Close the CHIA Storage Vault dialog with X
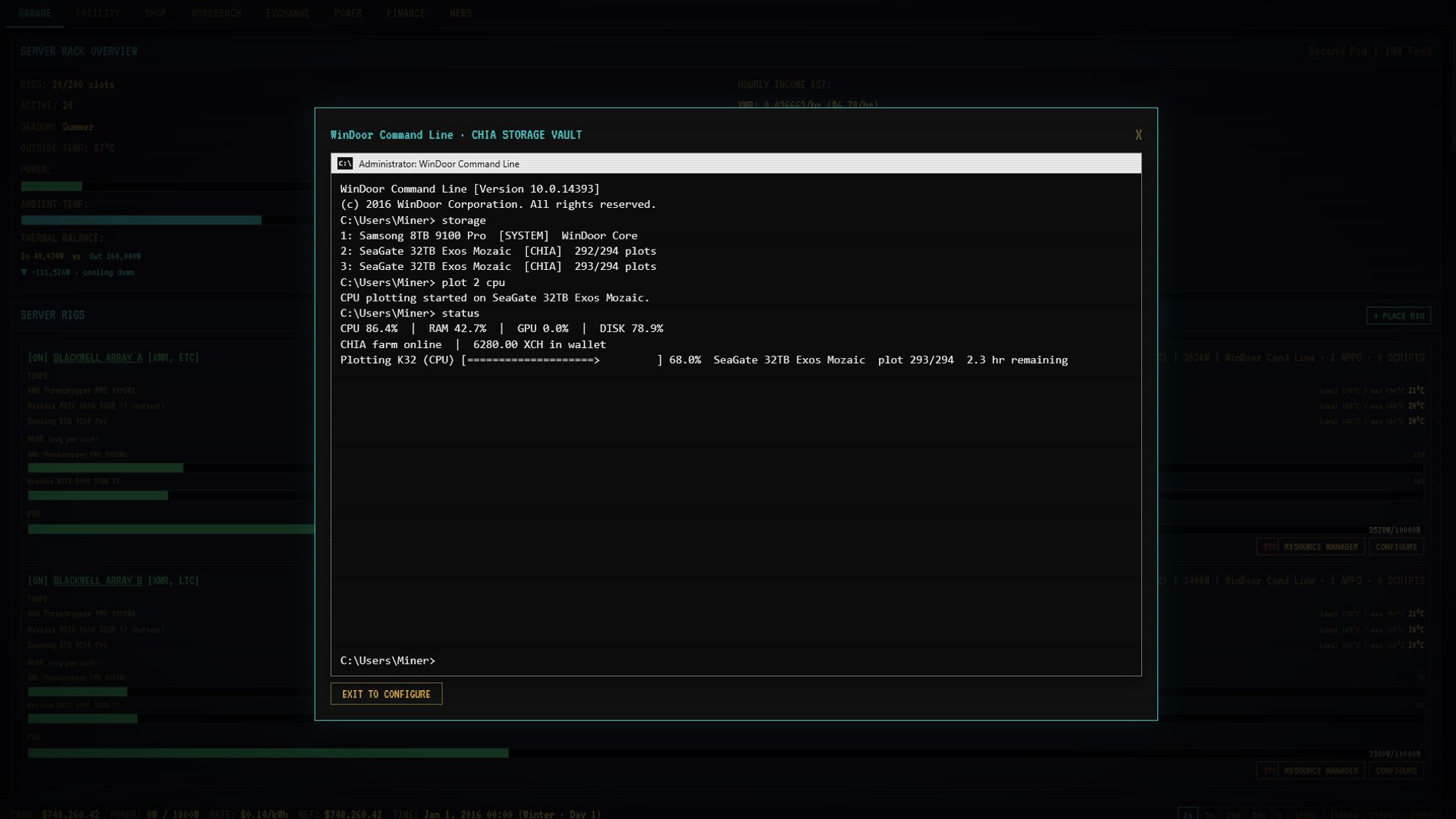Image resolution: width=1456 pixels, height=819 pixels. tap(1138, 135)
